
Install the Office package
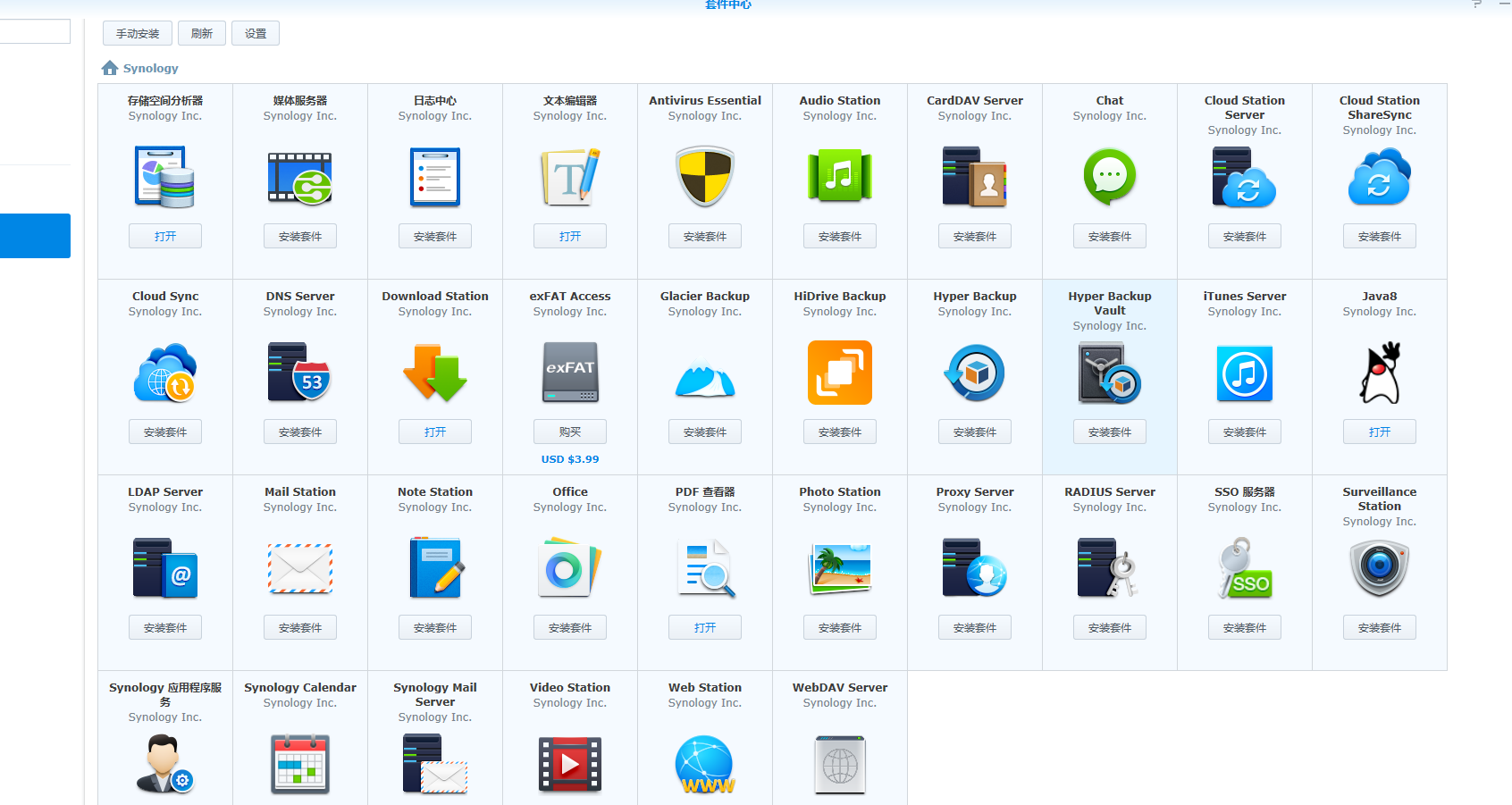(x=570, y=627)
